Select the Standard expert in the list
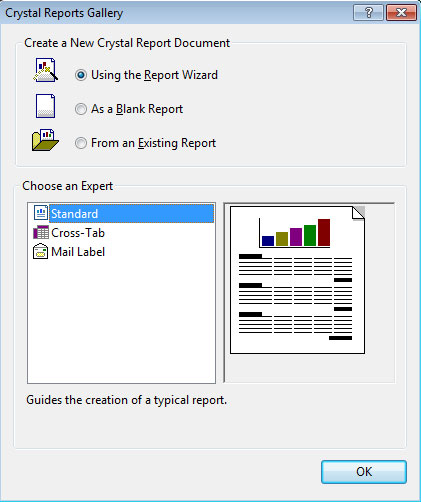 131,213
